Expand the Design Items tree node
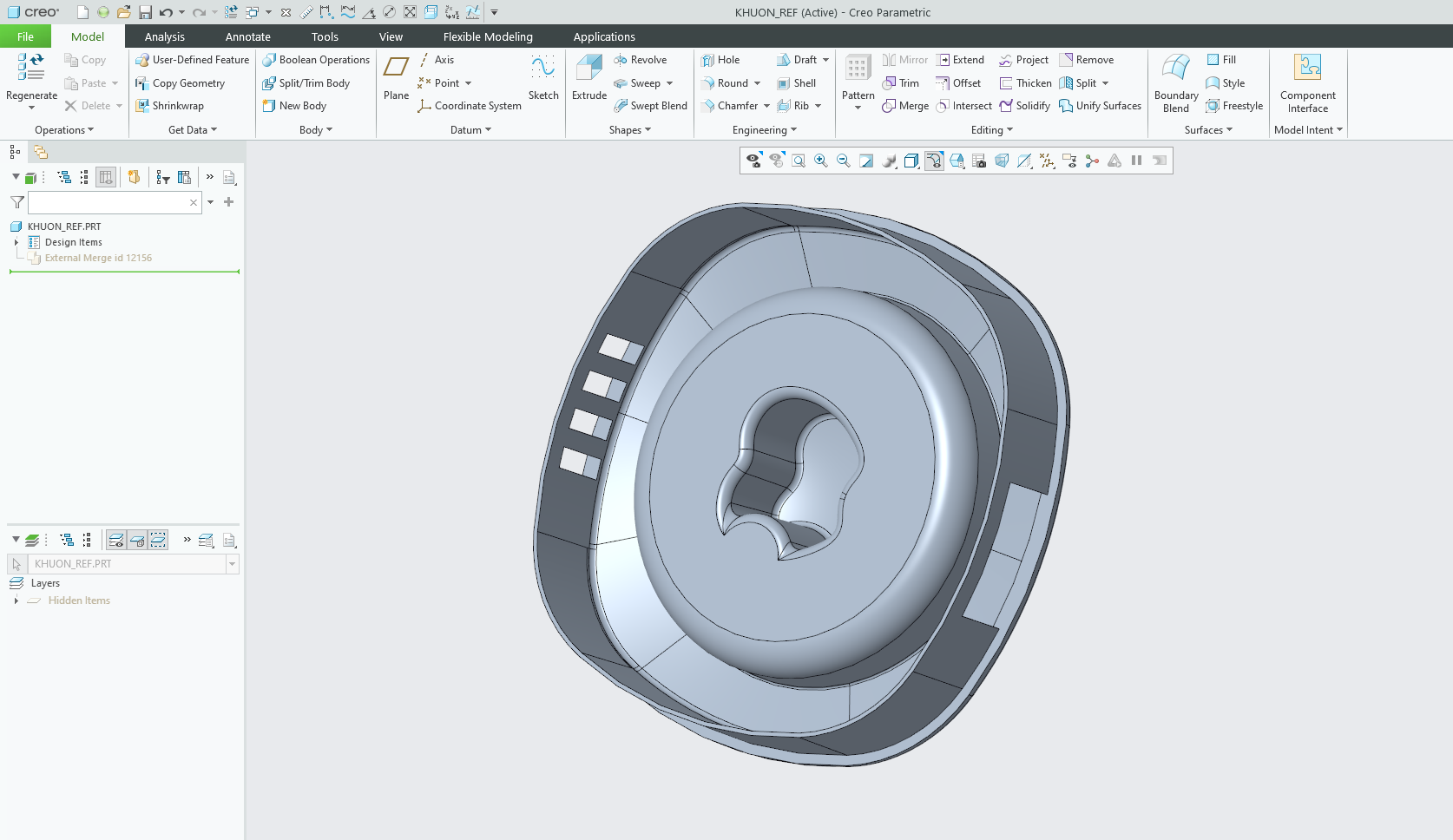The height and width of the screenshot is (840, 1453). 16,242
